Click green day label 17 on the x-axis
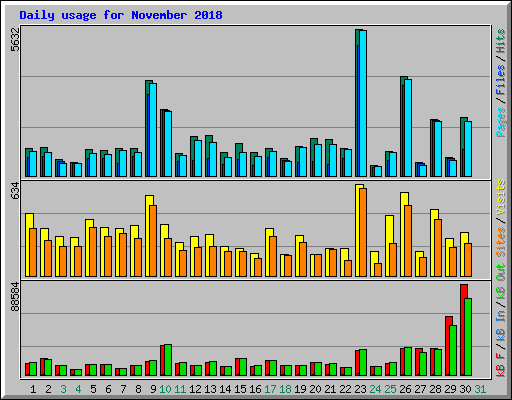Screen dimensions: 512x400 pos(270,389)
